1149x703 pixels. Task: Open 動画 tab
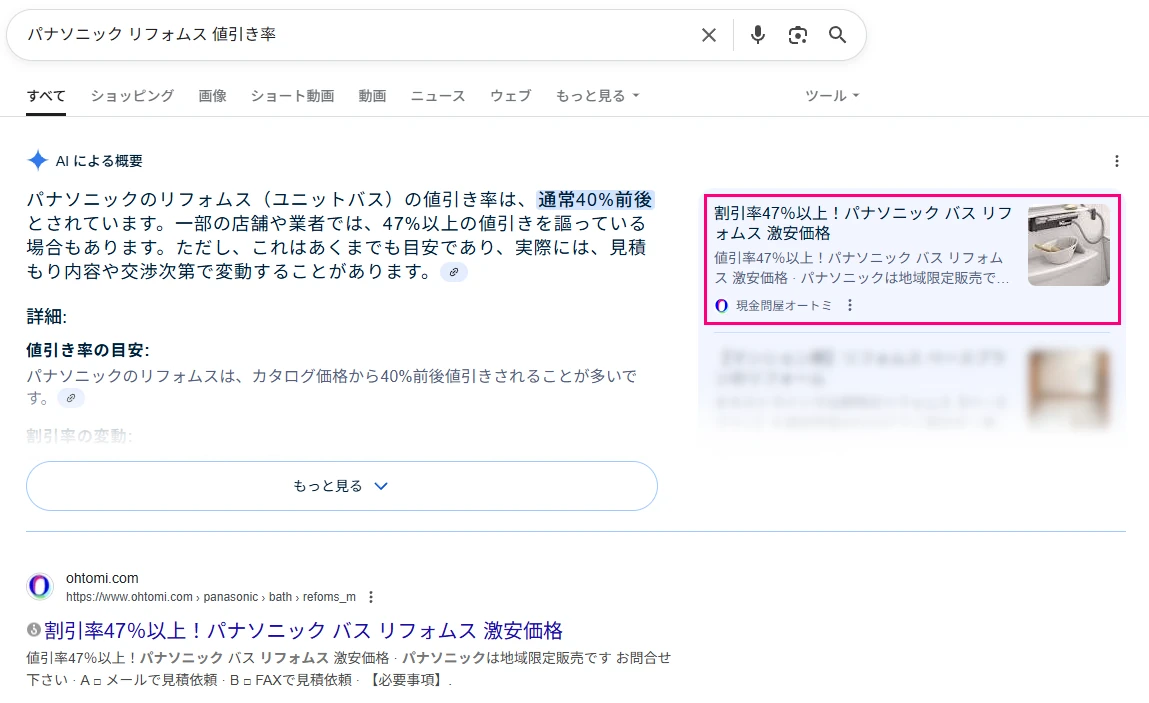click(x=372, y=96)
